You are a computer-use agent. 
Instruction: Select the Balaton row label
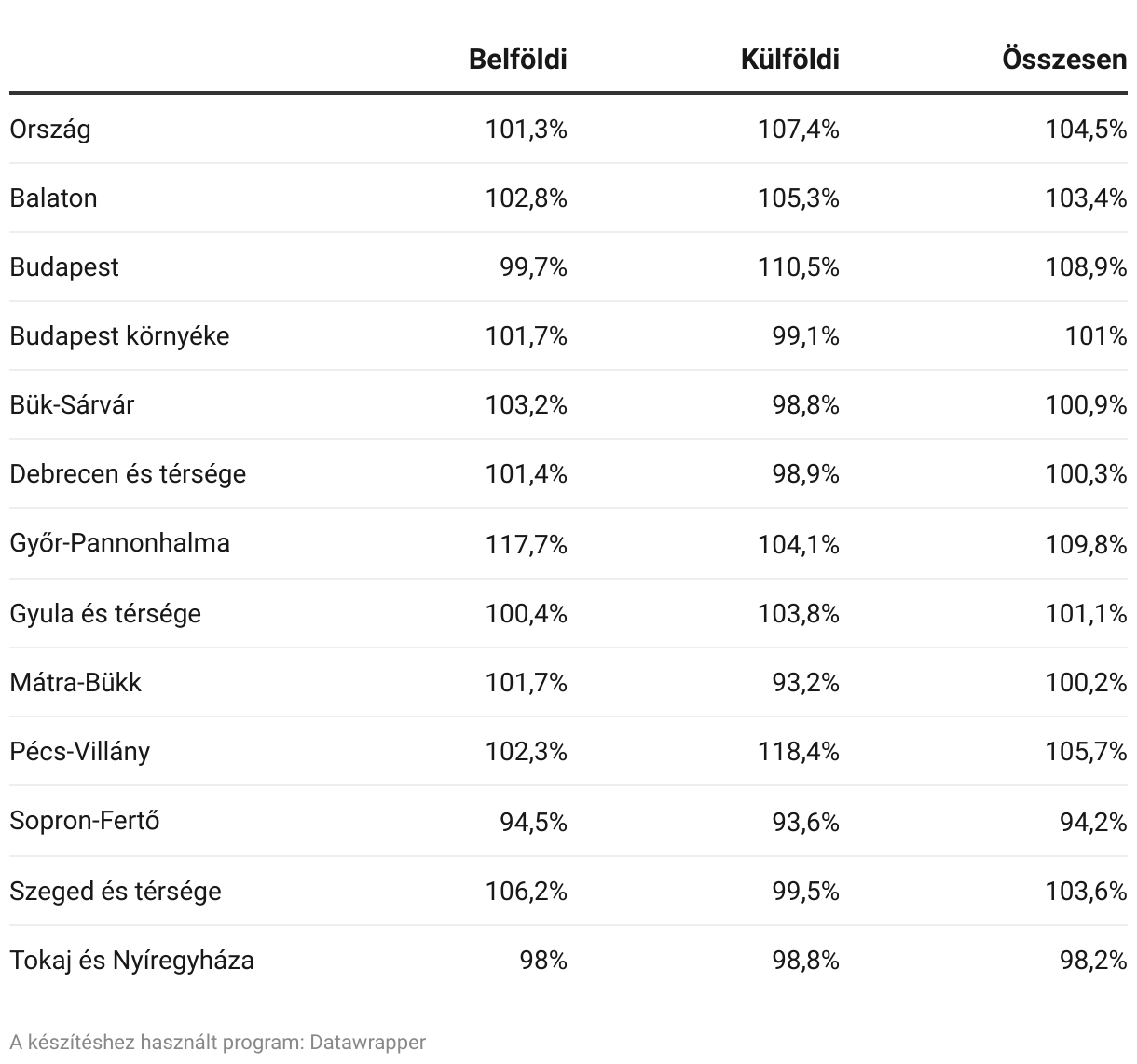(53, 198)
